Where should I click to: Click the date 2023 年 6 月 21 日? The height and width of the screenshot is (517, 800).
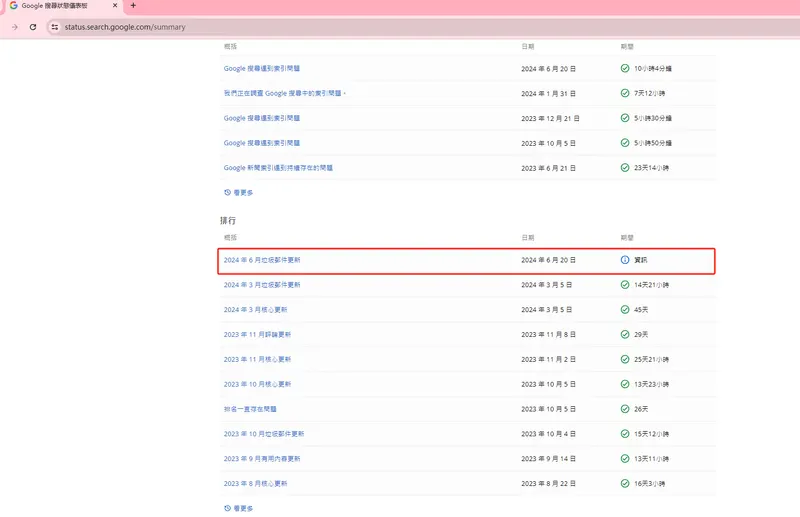[548, 168]
